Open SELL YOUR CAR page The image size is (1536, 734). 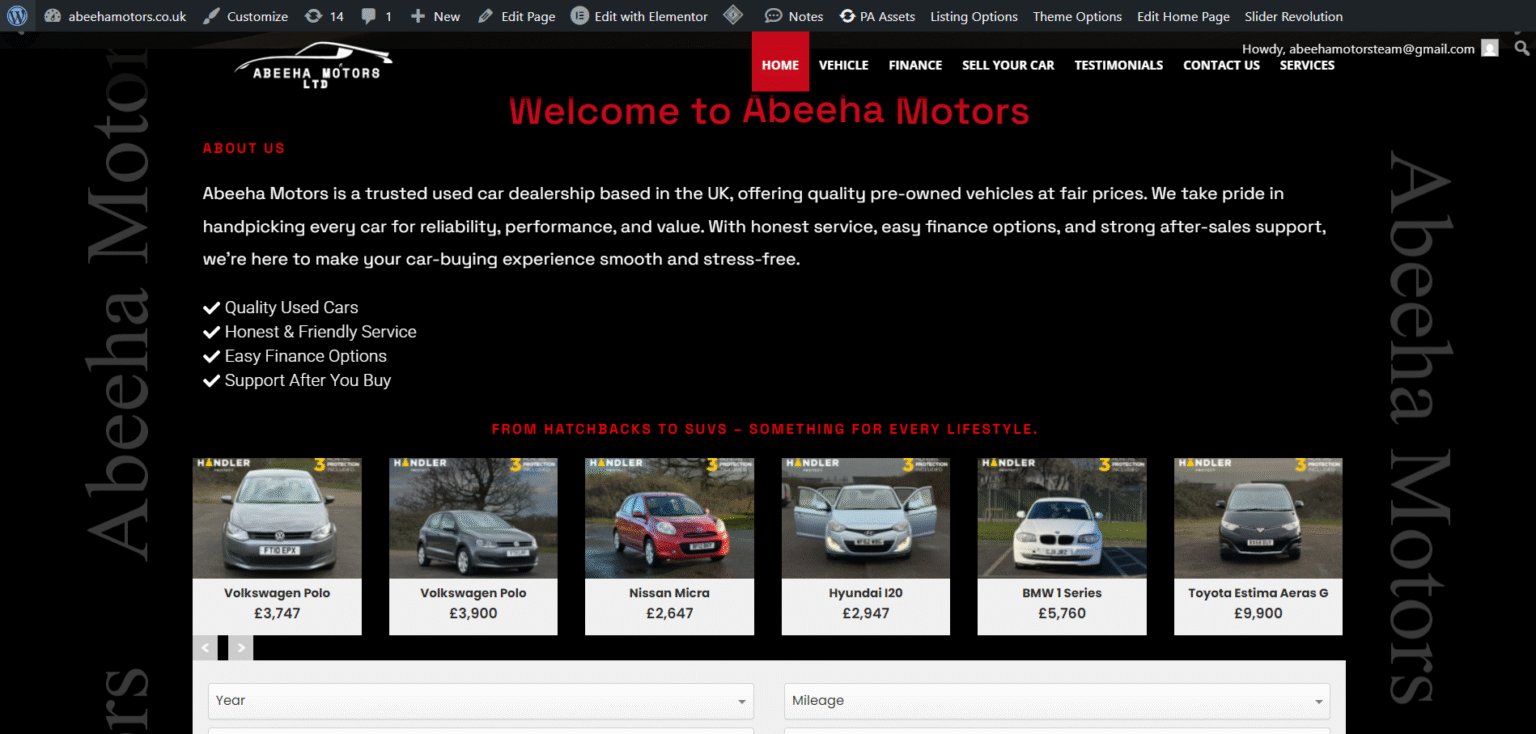pos(1008,65)
